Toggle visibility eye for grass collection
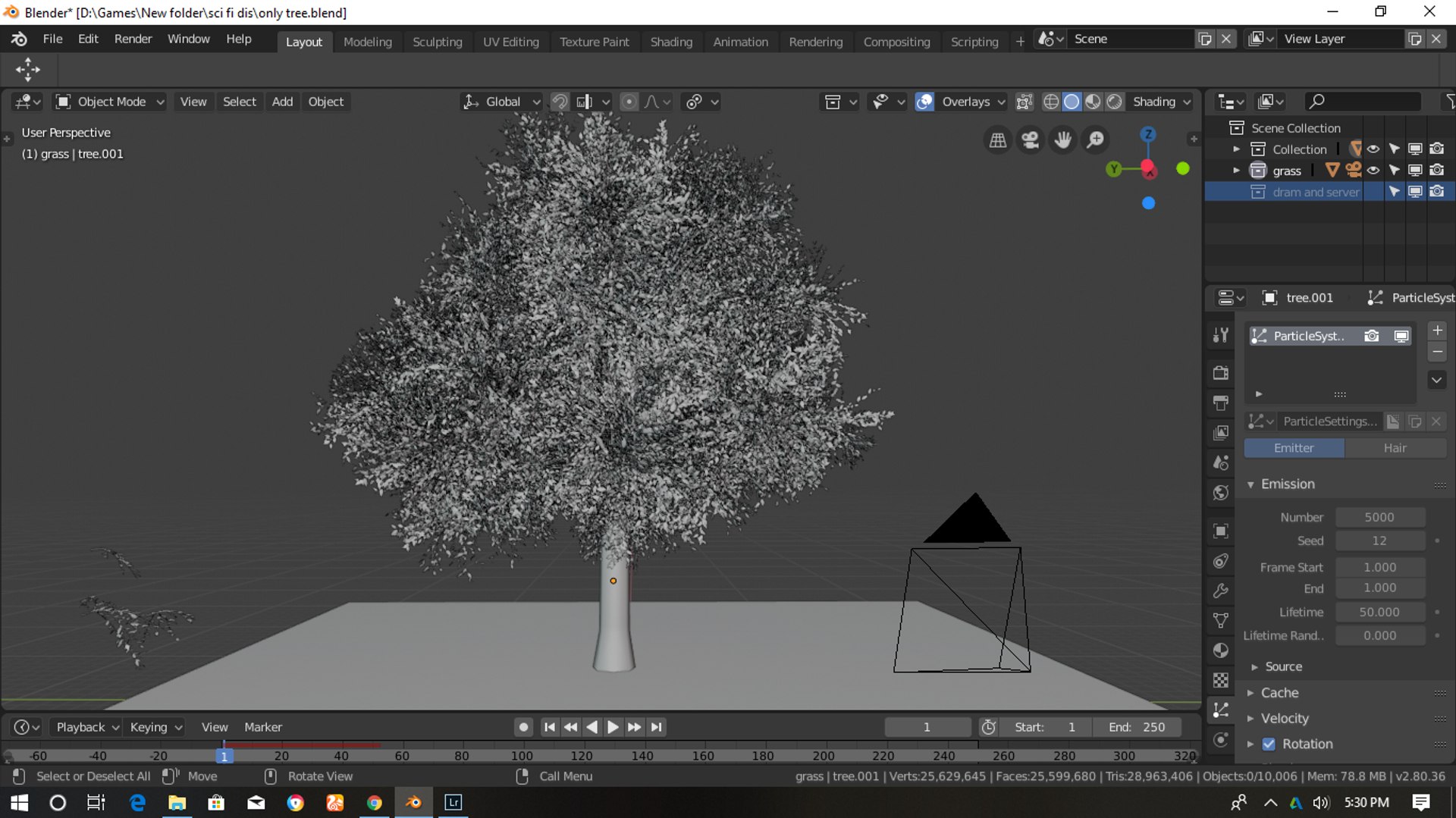The image size is (1456, 818). (x=1373, y=171)
